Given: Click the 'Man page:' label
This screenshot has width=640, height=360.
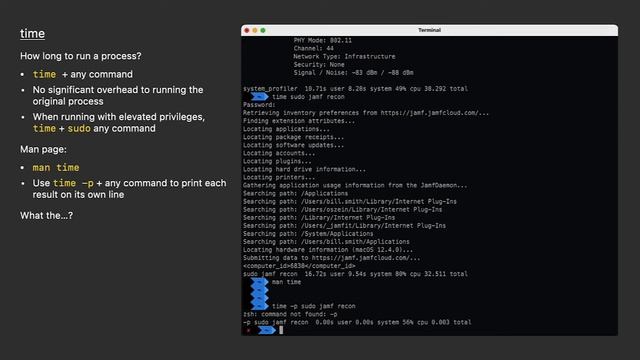Looking at the screenshot, I should 43,149.
